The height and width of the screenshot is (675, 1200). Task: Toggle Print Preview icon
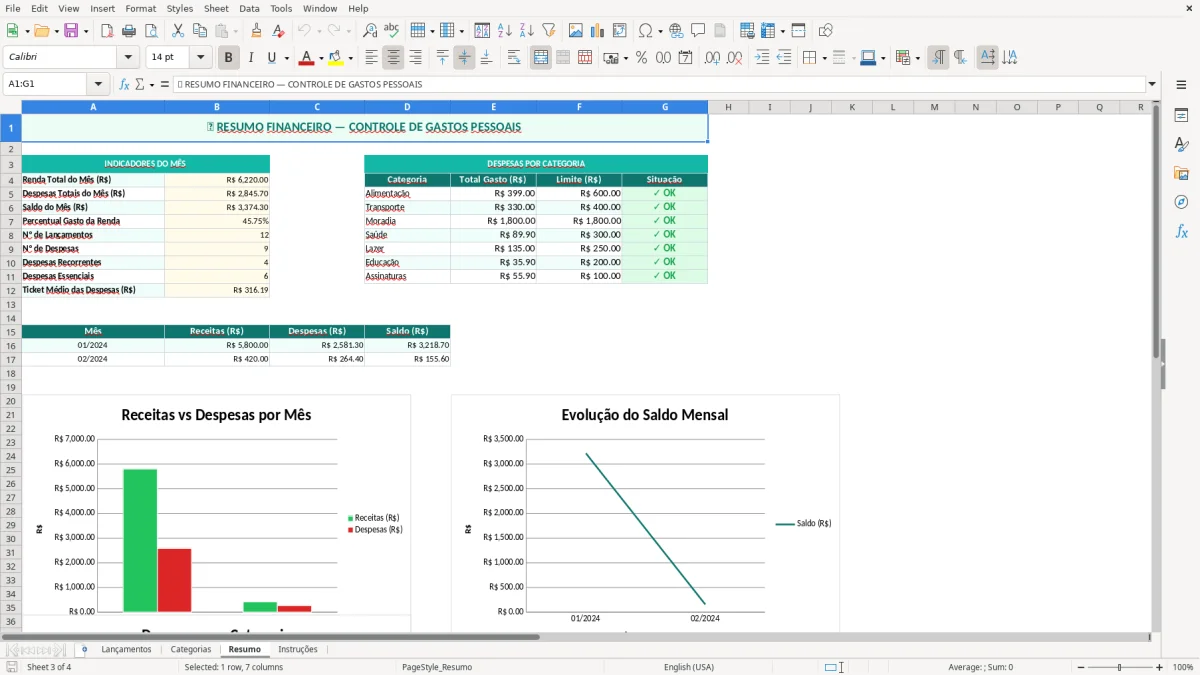click(151, 31)
